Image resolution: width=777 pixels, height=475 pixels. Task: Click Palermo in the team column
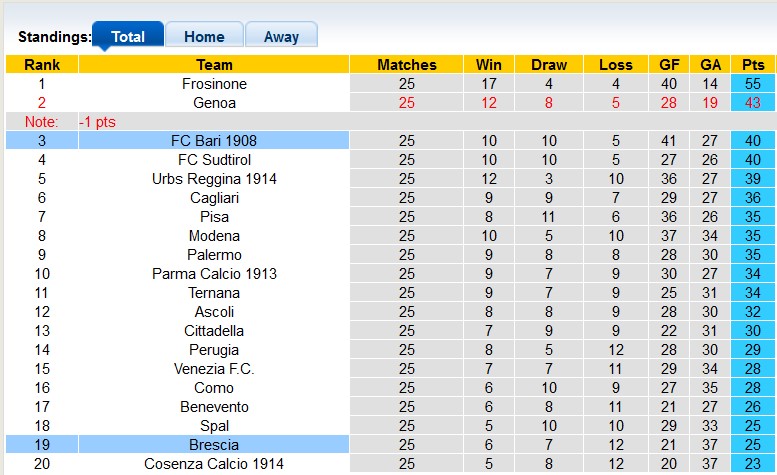point(214,255)
